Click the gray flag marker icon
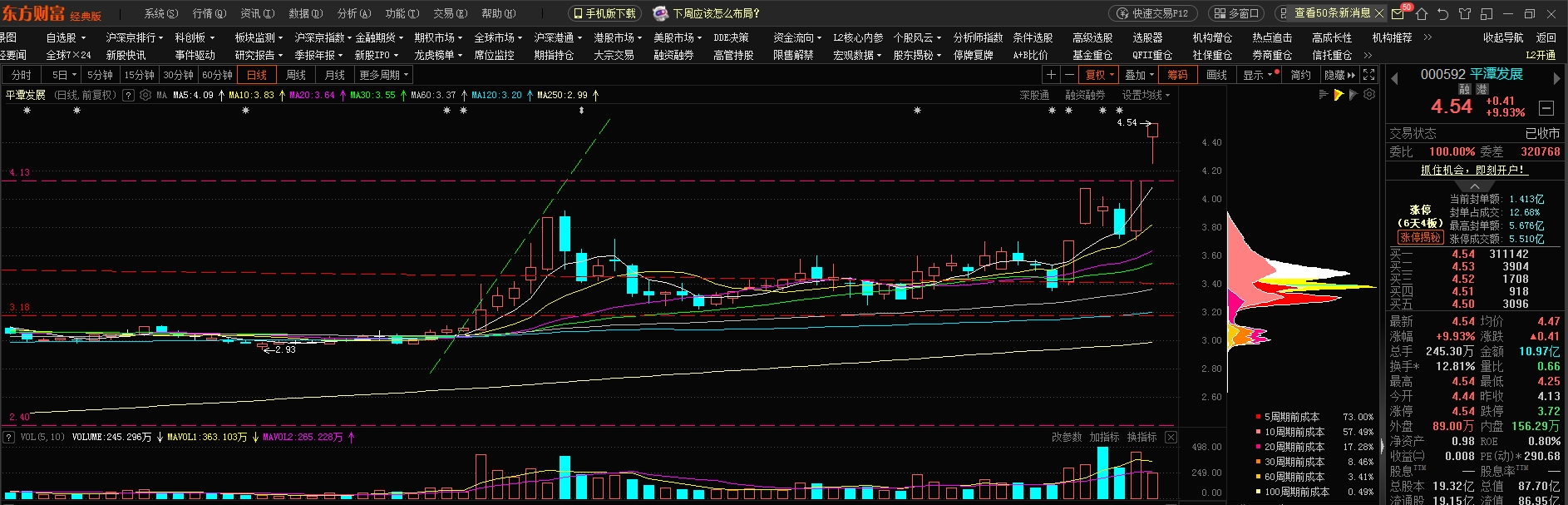This screenshot has height=505, width=1568. (1354, 95)
